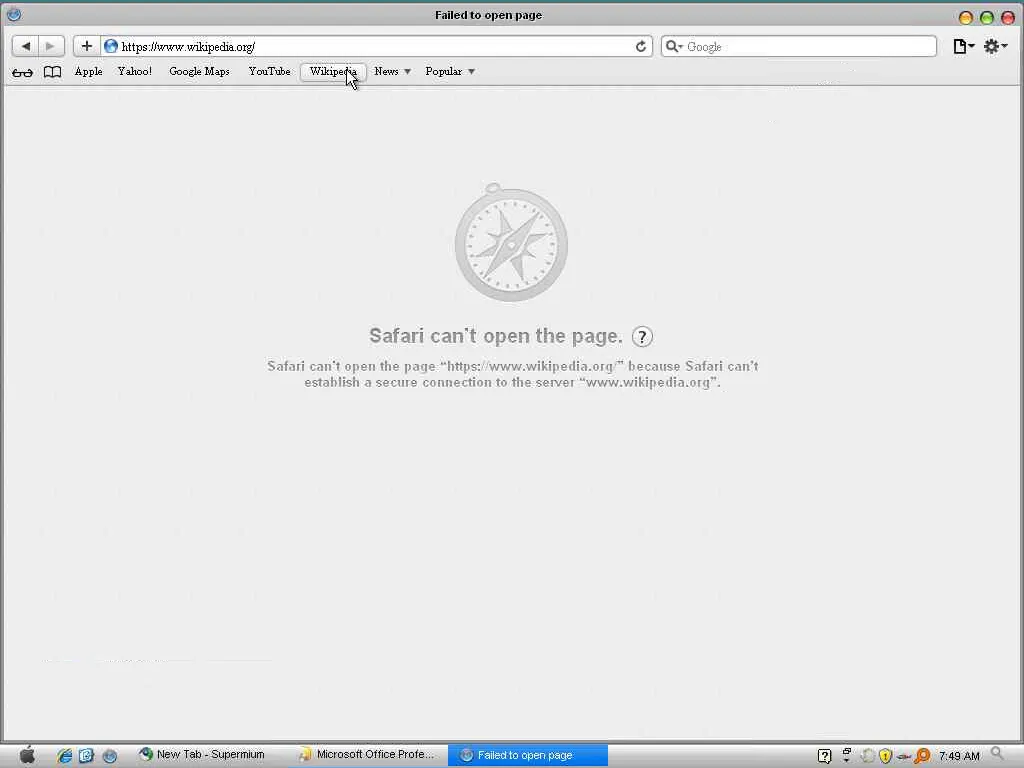1024x768 pixels.
Task: Click the help question mark beside the error title
Action: [x=643, y=336]
